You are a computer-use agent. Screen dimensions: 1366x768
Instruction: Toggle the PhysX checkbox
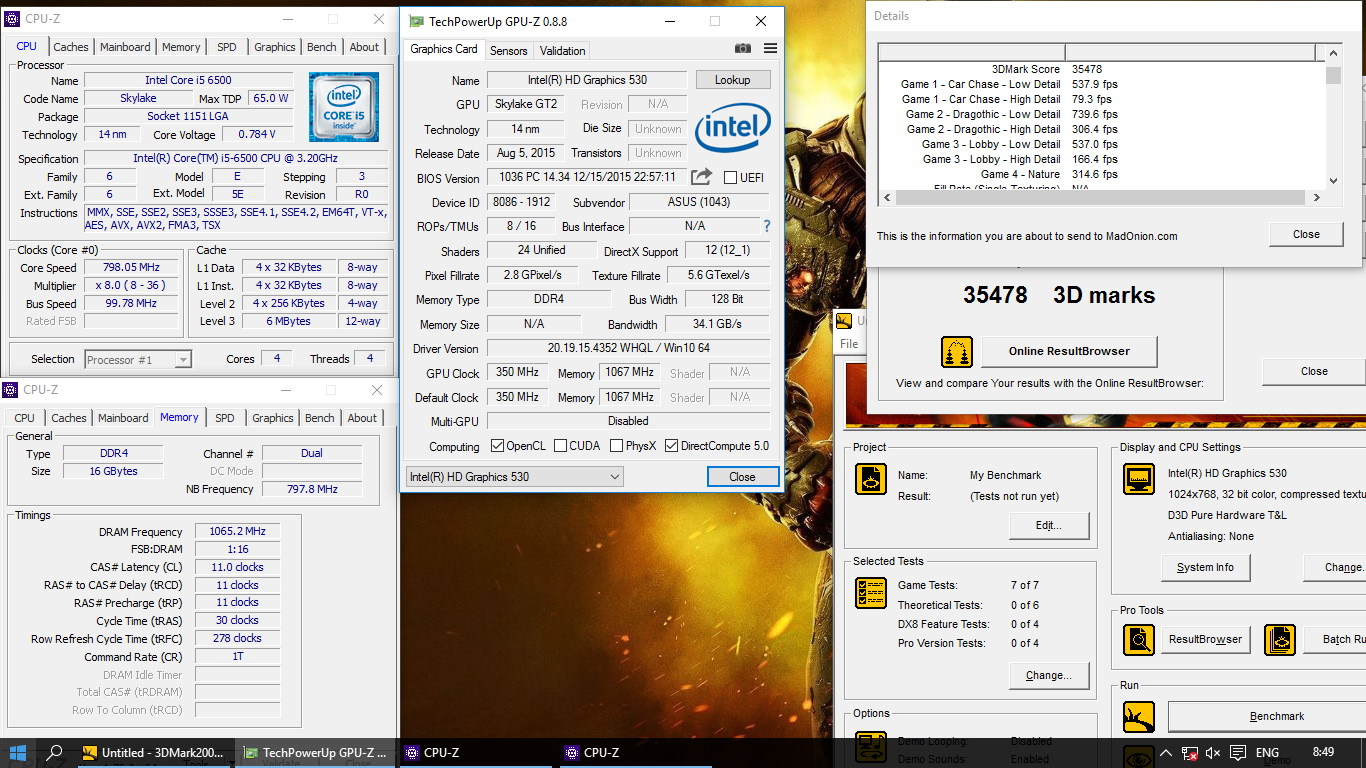[617, 446]
